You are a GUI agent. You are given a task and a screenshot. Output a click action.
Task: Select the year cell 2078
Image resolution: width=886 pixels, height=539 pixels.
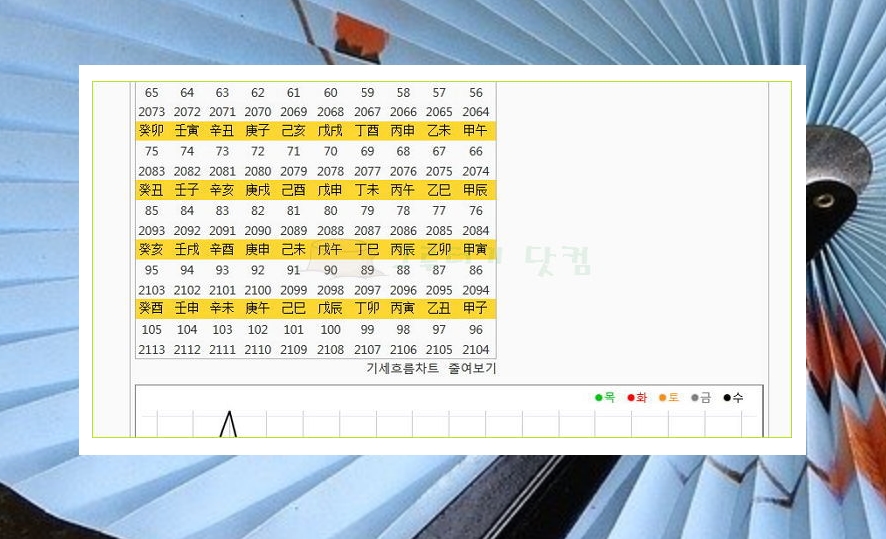[x=331, y=171]
